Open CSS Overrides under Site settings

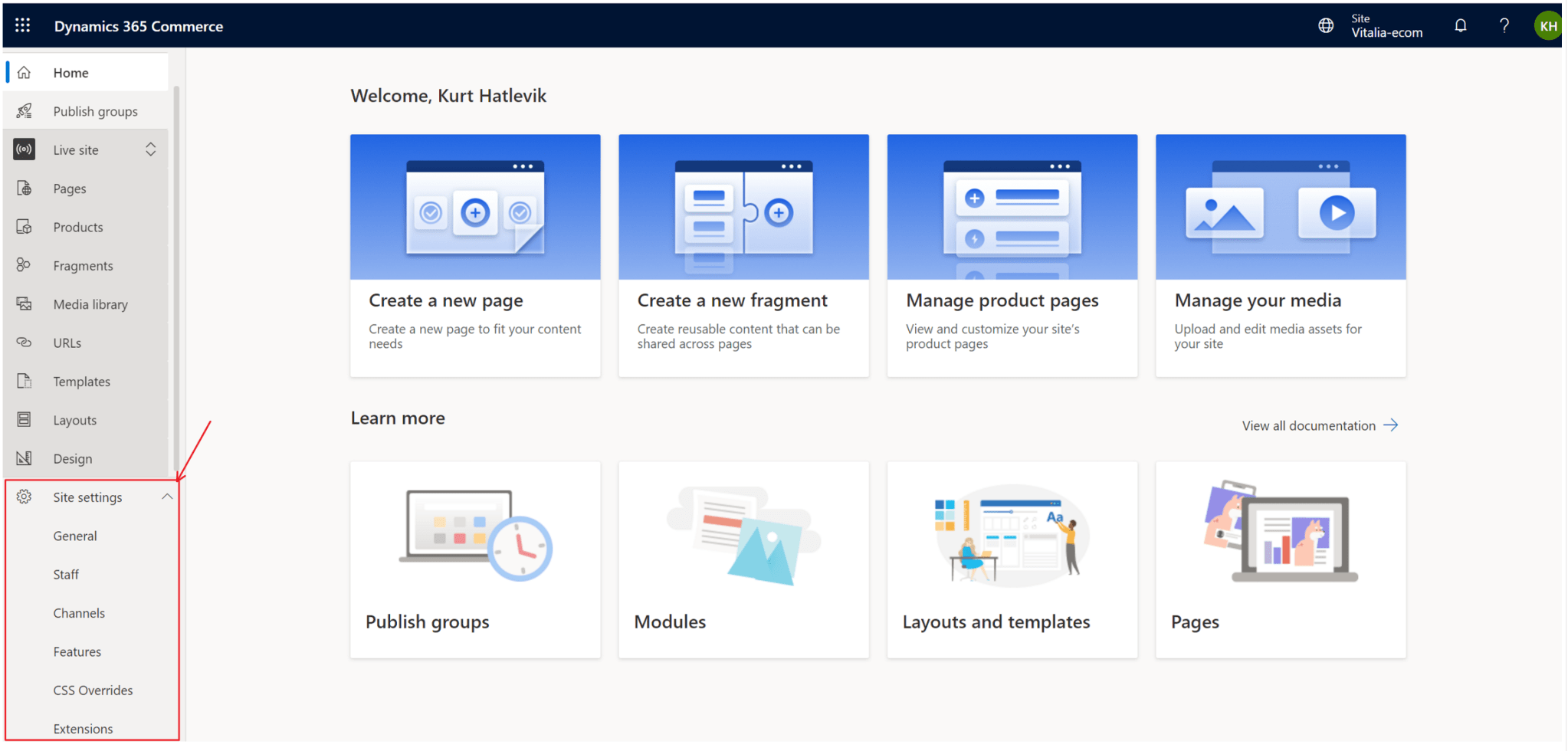(x=93, y=690)
